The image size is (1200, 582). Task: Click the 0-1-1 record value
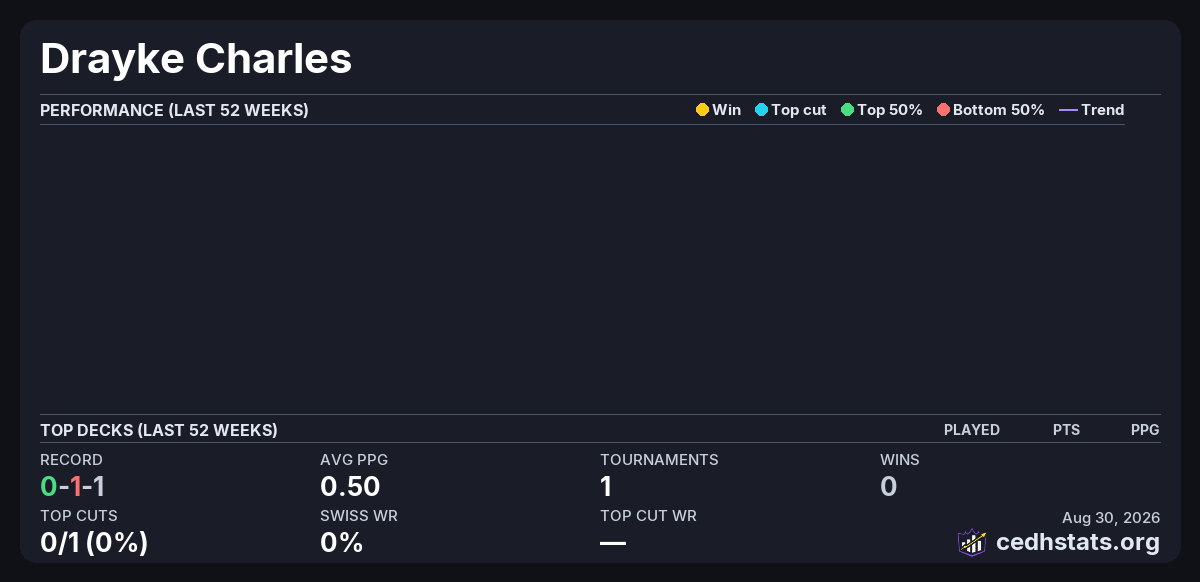73,487
